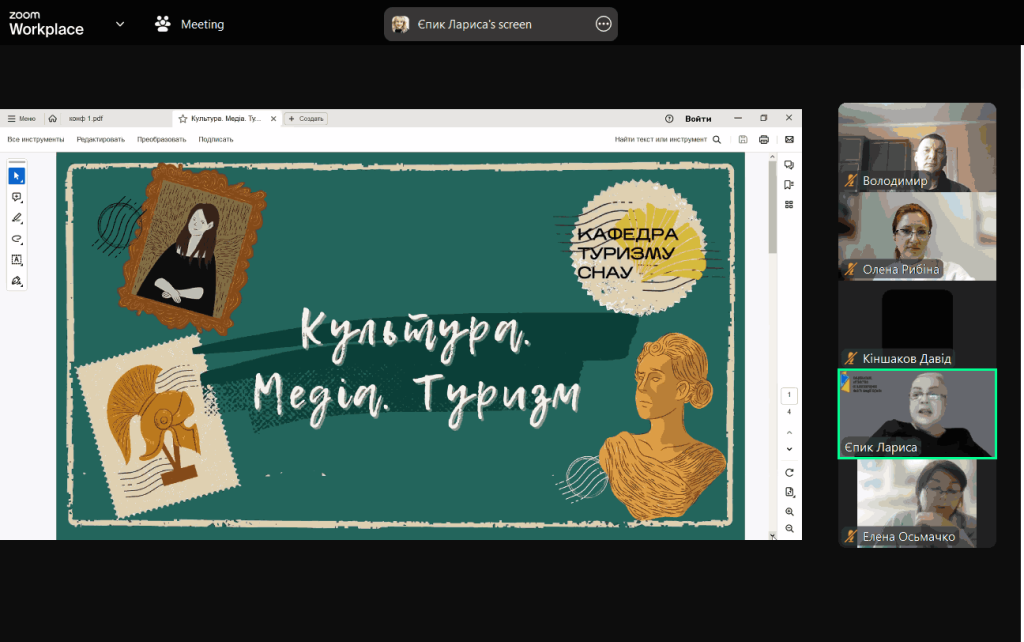Select the freehand draw loop tool
This screenshot has height=642, width=1024.
click(x=17, y=239)
